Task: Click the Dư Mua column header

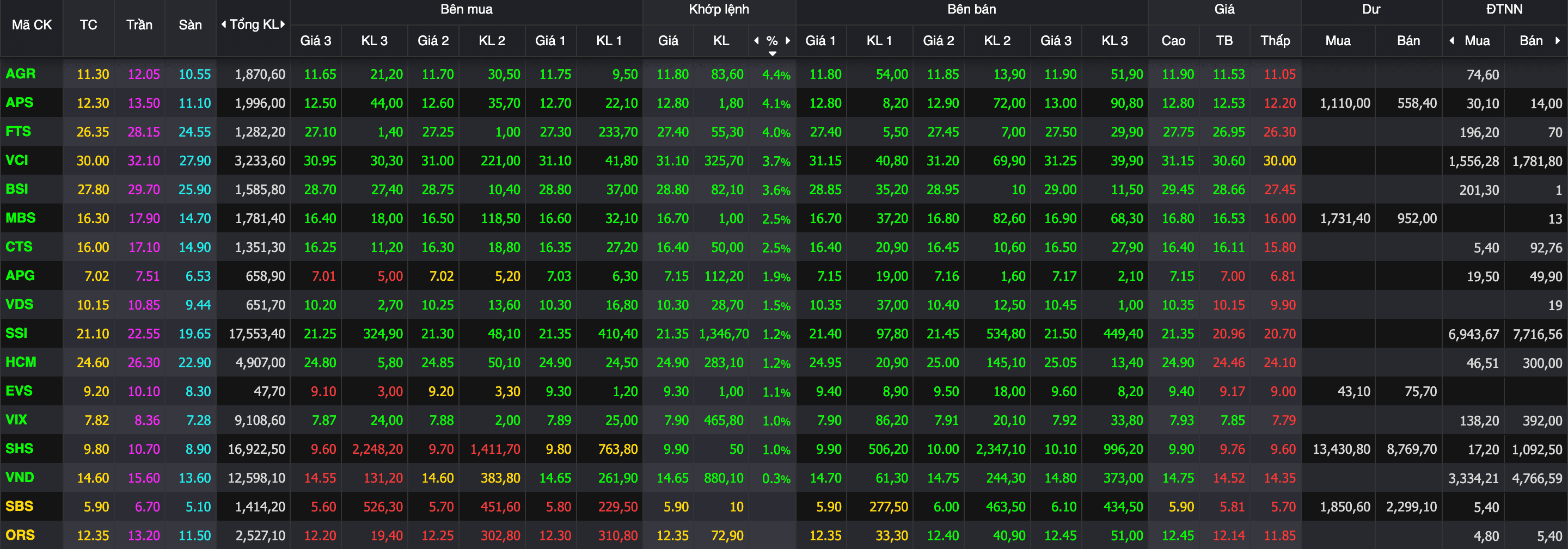Action: click(1338, 41)
